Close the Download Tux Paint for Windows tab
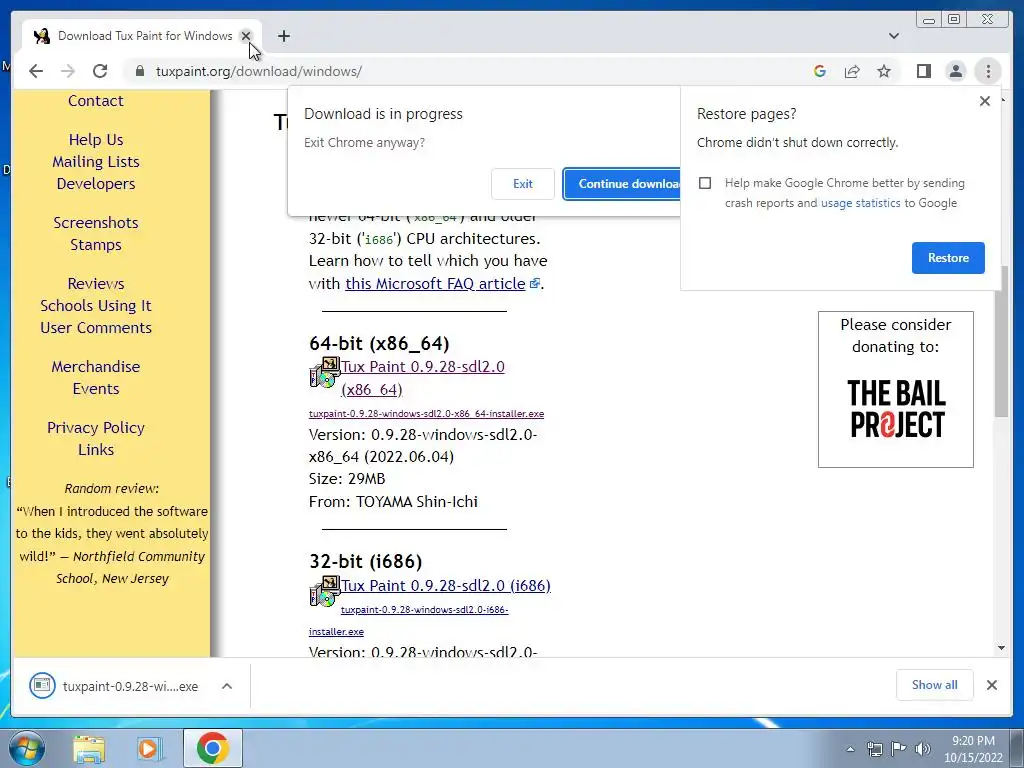This screenshot has width=1024, height=768. 246,36
